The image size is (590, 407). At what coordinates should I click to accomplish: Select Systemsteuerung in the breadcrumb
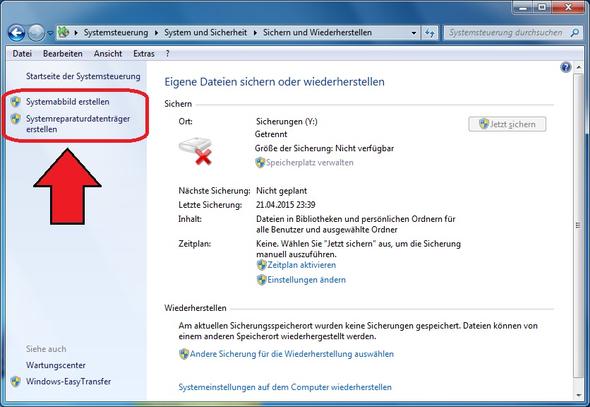click(116, 33)
